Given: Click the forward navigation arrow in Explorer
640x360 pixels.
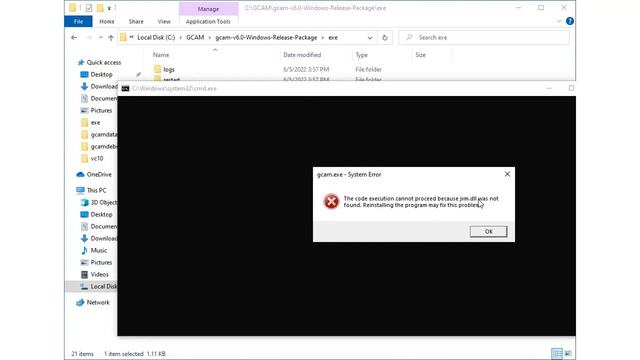Looking at the screenshot, I should click(89, 38).
